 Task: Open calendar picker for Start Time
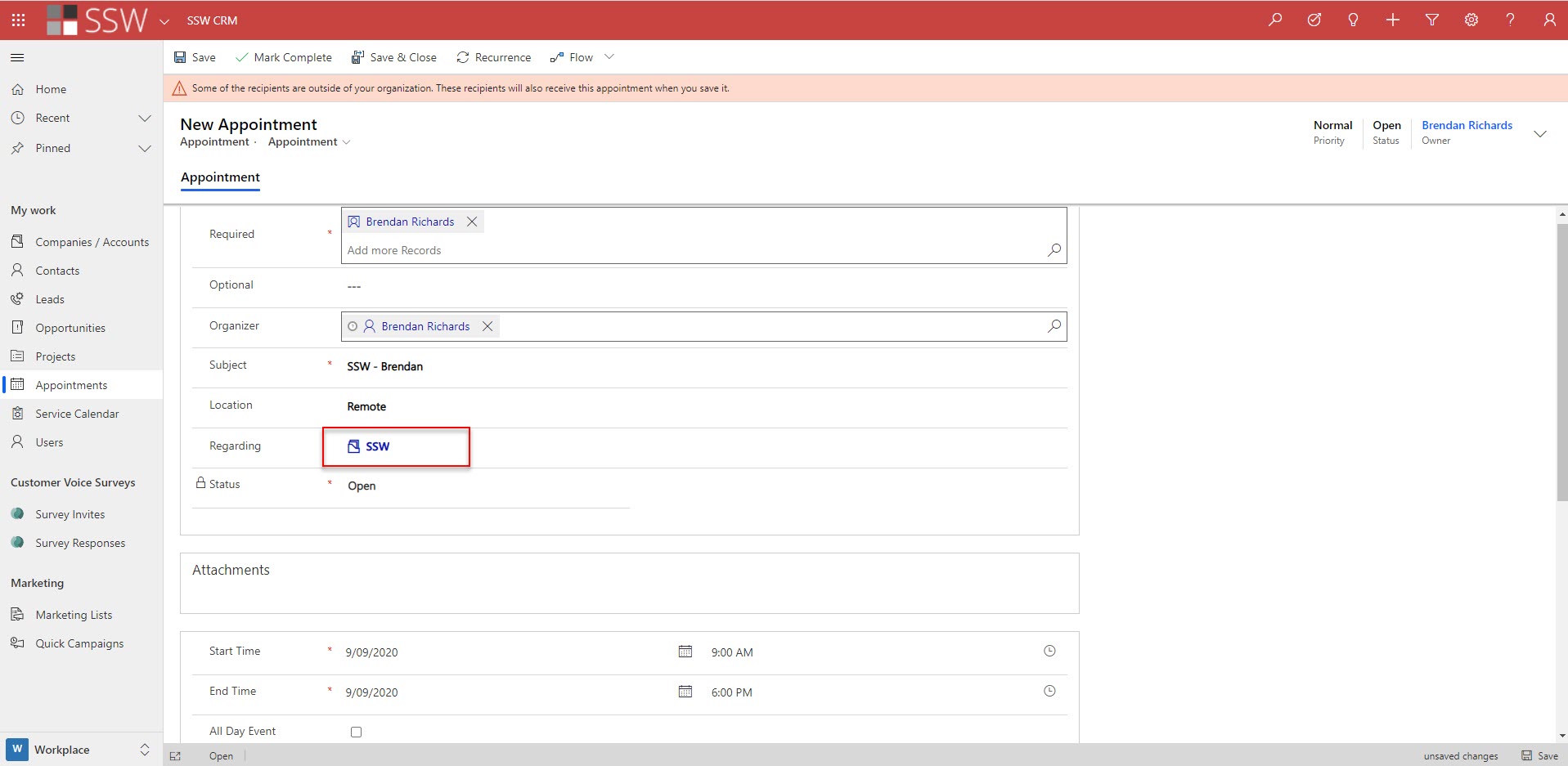[x=685, y=652]
